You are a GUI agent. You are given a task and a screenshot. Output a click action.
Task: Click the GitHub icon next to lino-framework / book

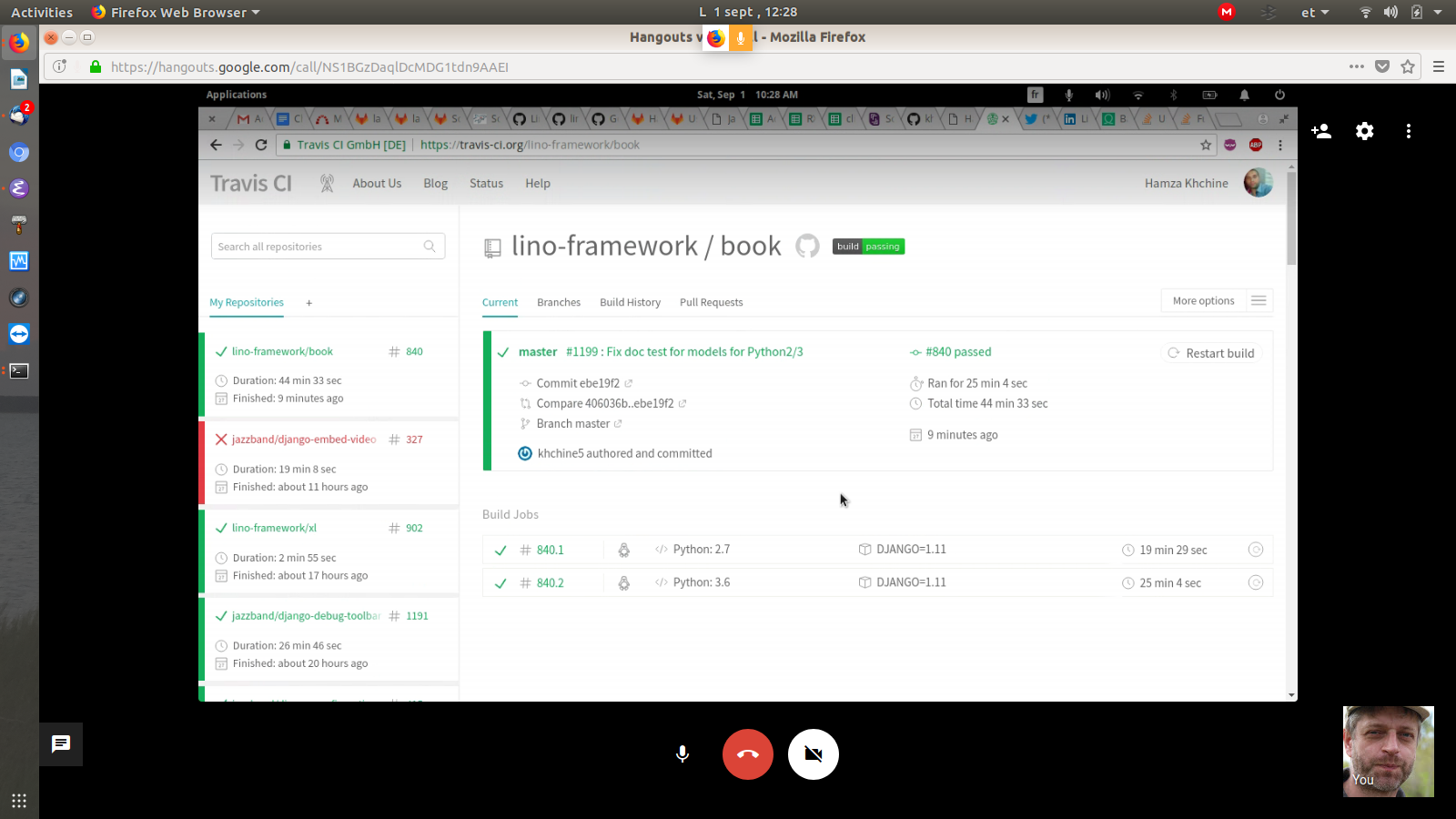click(807, 246)
